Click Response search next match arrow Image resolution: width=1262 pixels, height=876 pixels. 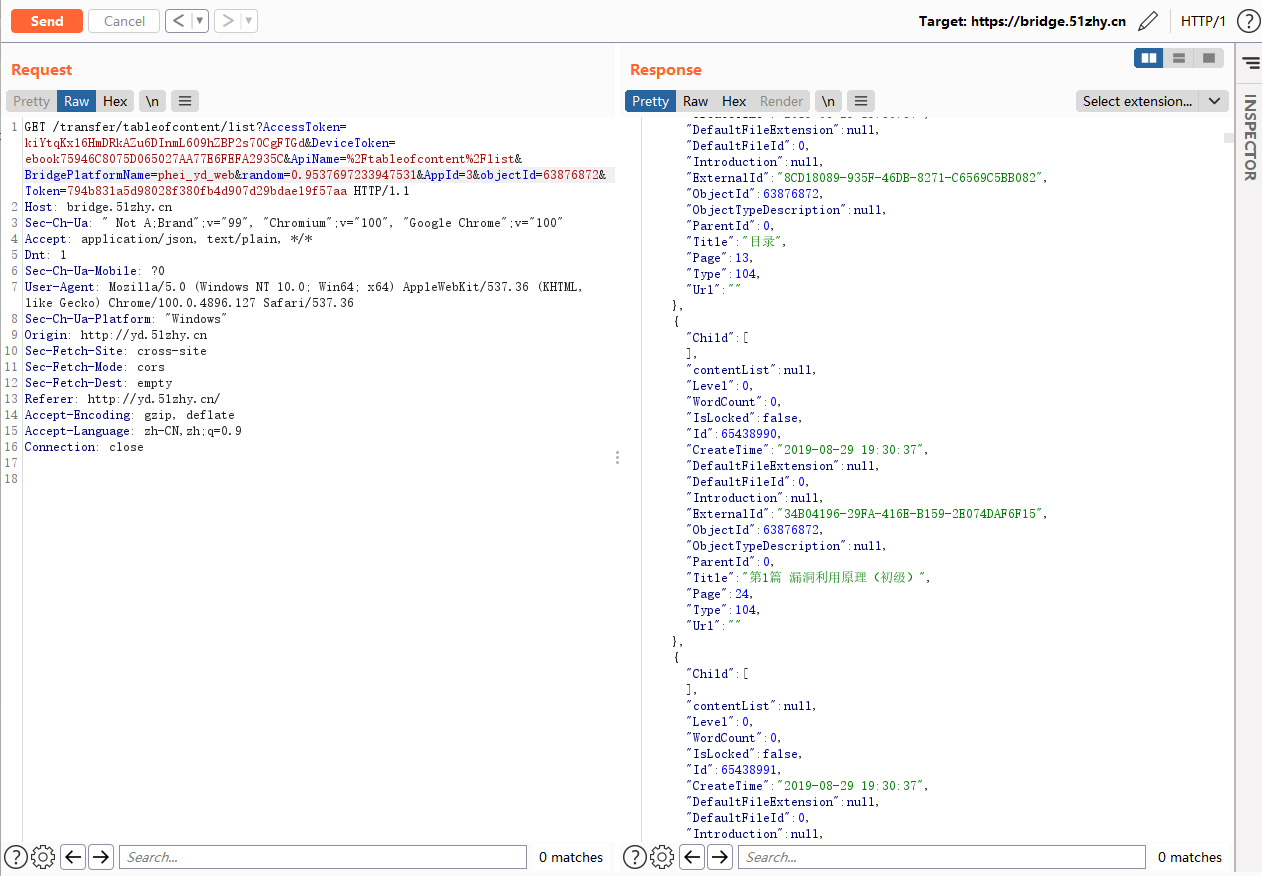coord(720,857)
